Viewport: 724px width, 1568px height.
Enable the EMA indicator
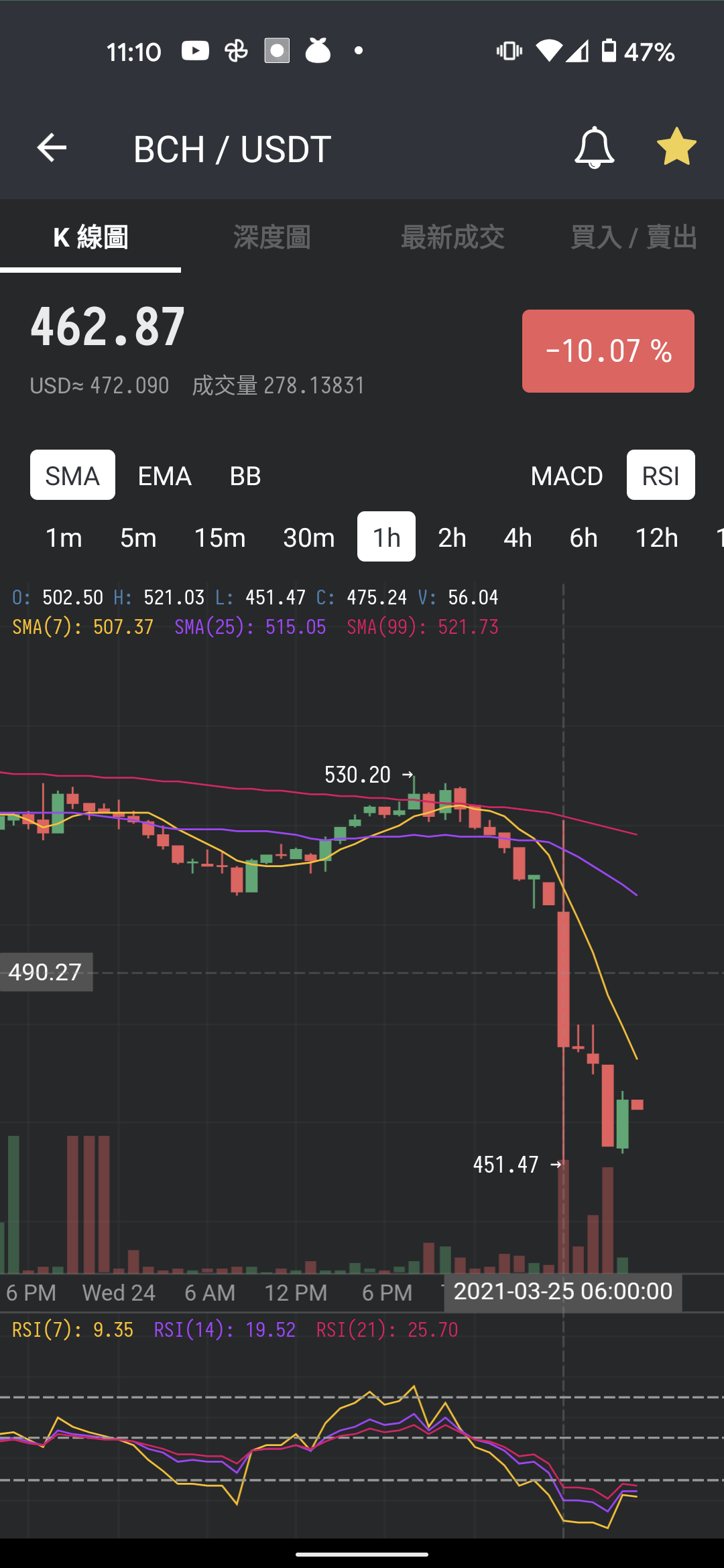pos(164,475)
